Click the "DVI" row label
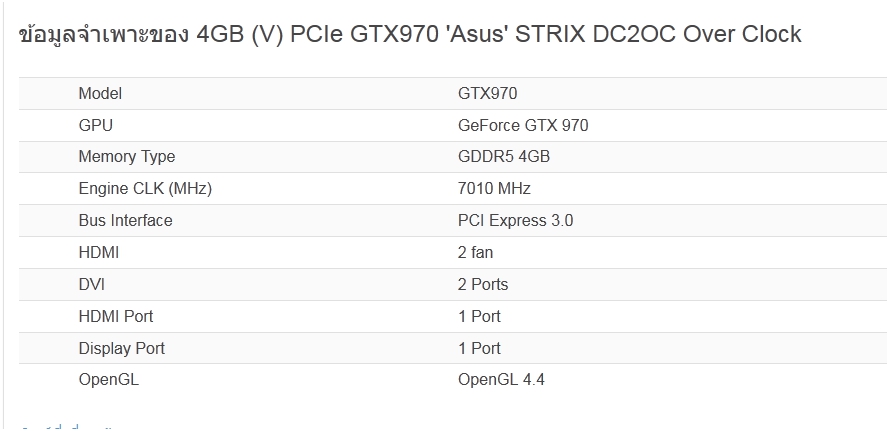 pyautogui.click(x=92, y=285)
